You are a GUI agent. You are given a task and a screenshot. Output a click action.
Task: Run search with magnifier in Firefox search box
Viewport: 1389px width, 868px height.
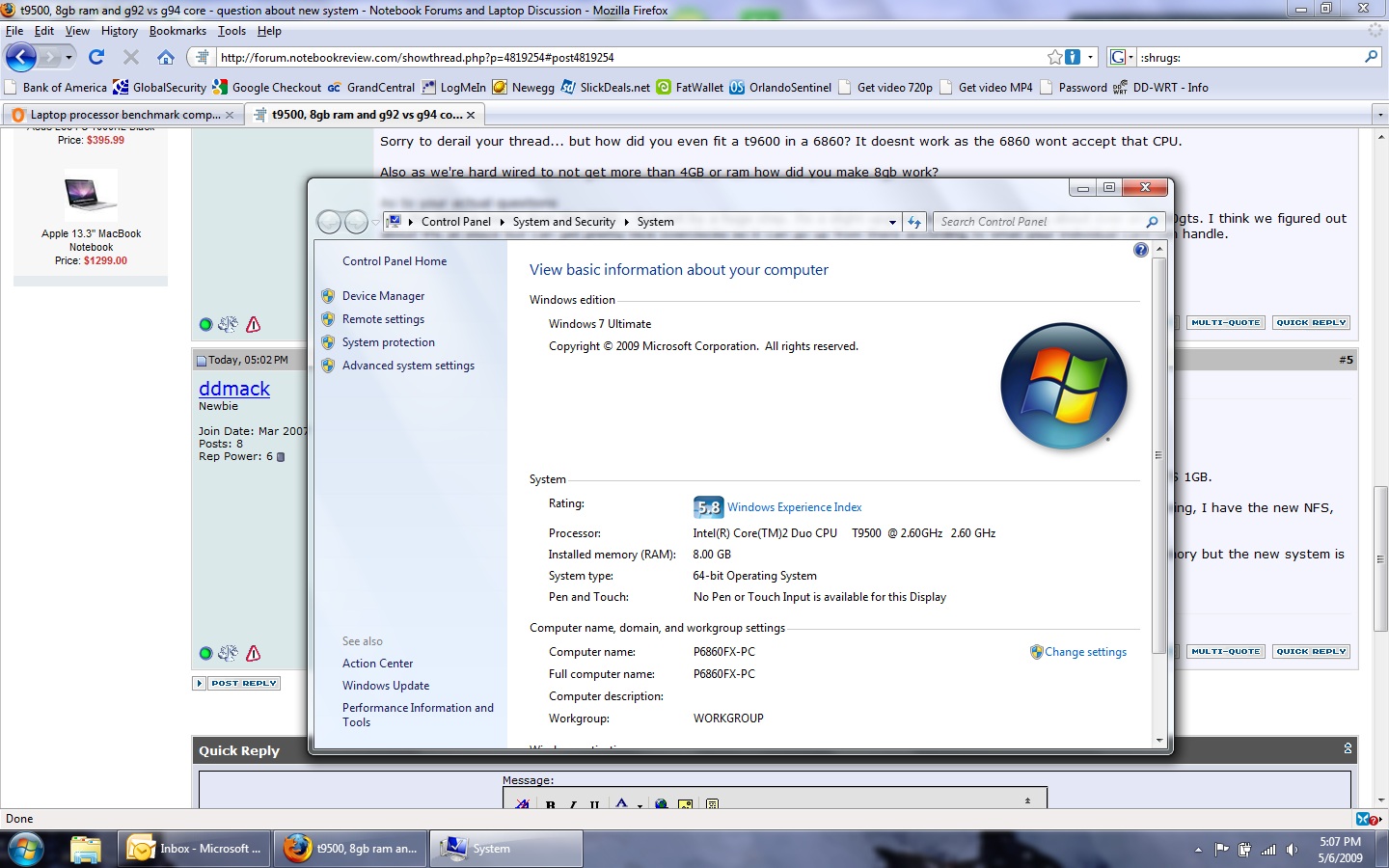pyautogui.click(x=1371, y=57)
